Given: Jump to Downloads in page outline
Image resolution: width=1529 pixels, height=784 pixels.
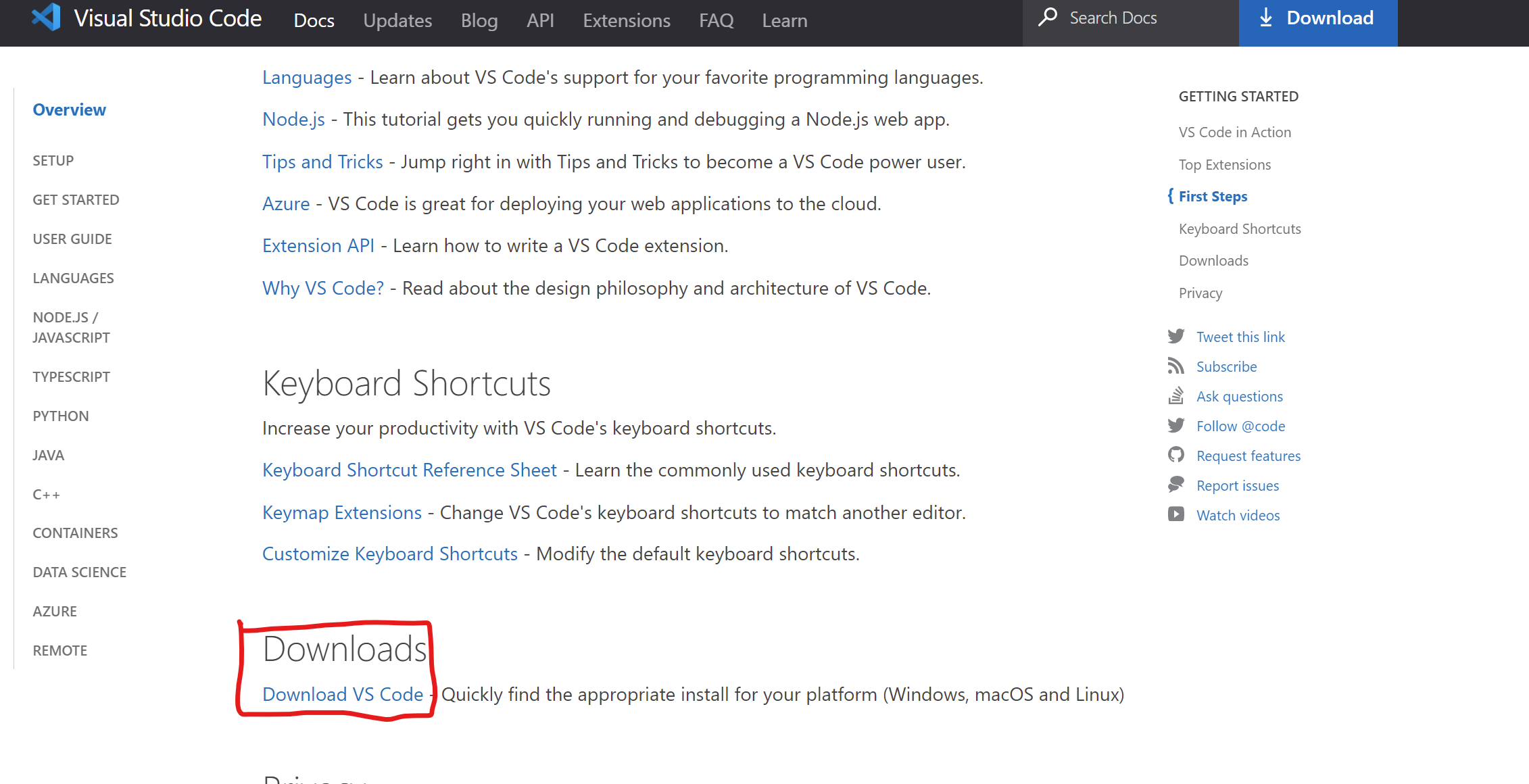Looking at the screenshot, I should coord(1213,261).
